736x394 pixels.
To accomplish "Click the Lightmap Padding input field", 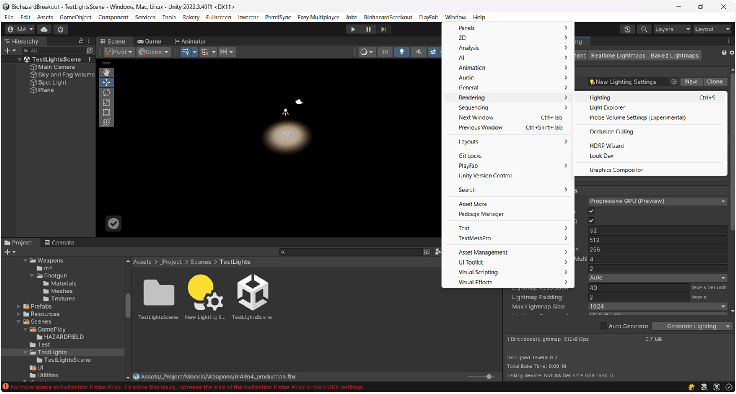I will [x=638, y=297].
